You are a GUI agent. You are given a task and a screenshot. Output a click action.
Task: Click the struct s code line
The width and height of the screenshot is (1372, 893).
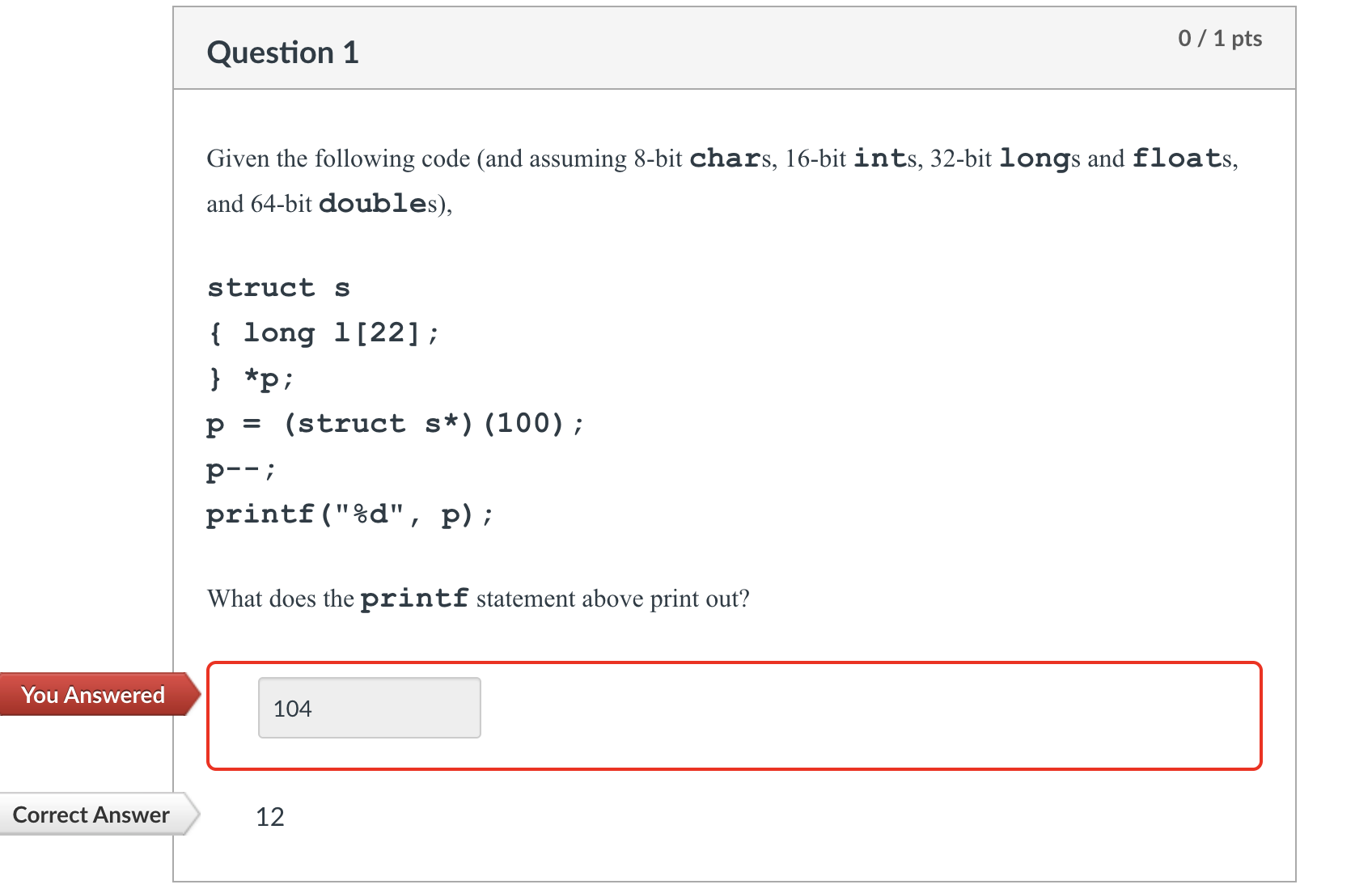point(278,287)
